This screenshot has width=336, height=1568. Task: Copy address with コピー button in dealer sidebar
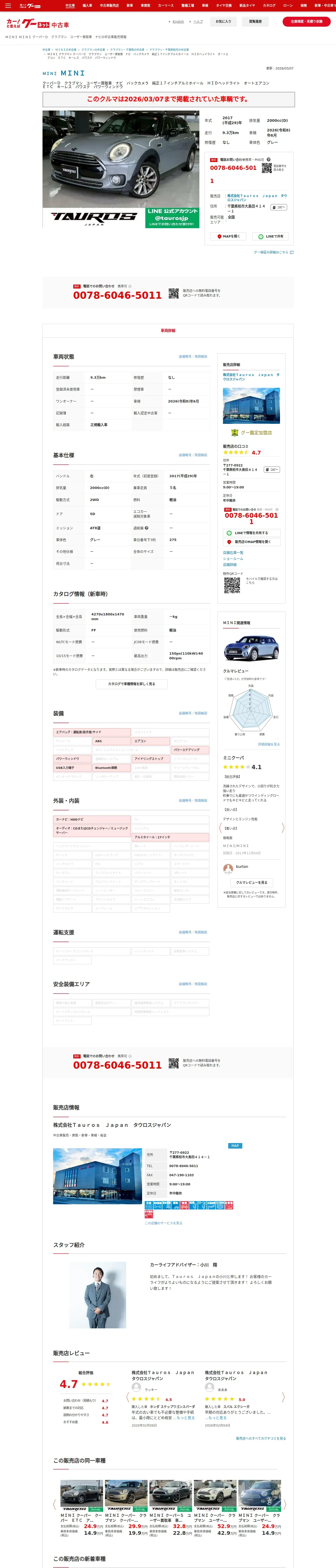click(272, 469)
